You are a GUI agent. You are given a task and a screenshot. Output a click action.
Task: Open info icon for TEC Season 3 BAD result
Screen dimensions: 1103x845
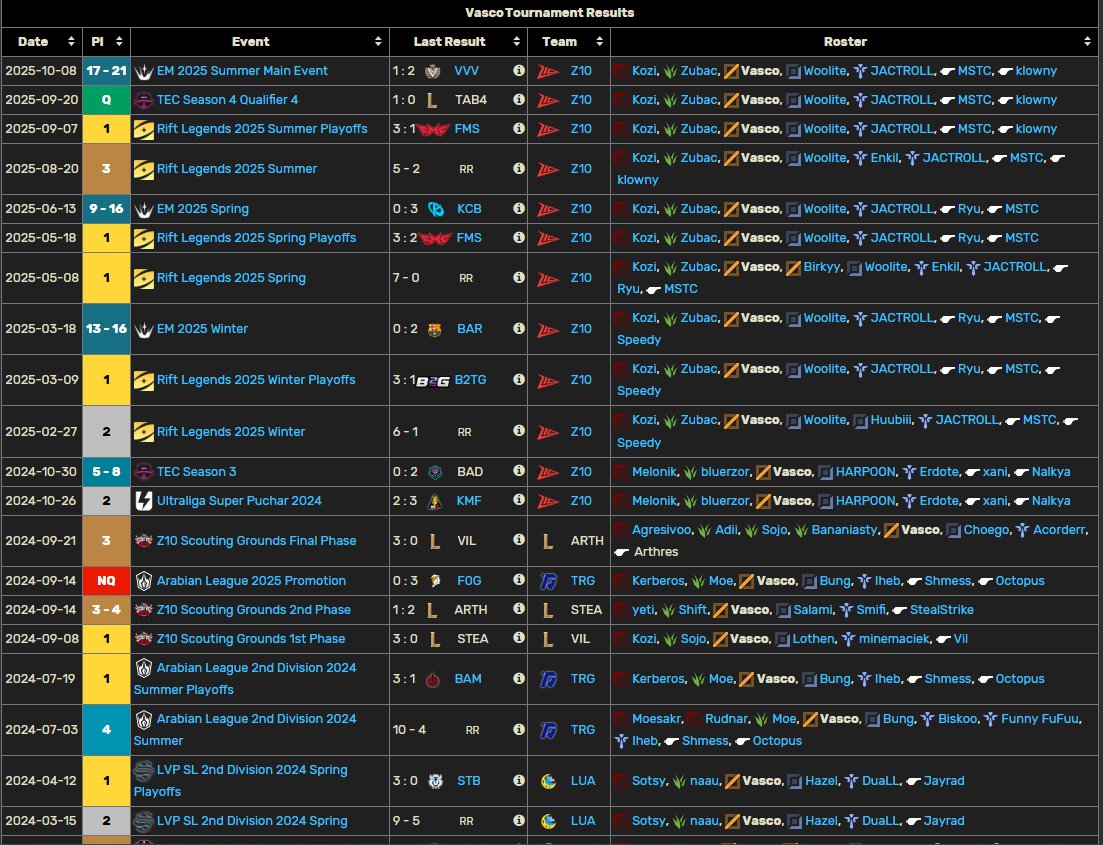point(518,471)
